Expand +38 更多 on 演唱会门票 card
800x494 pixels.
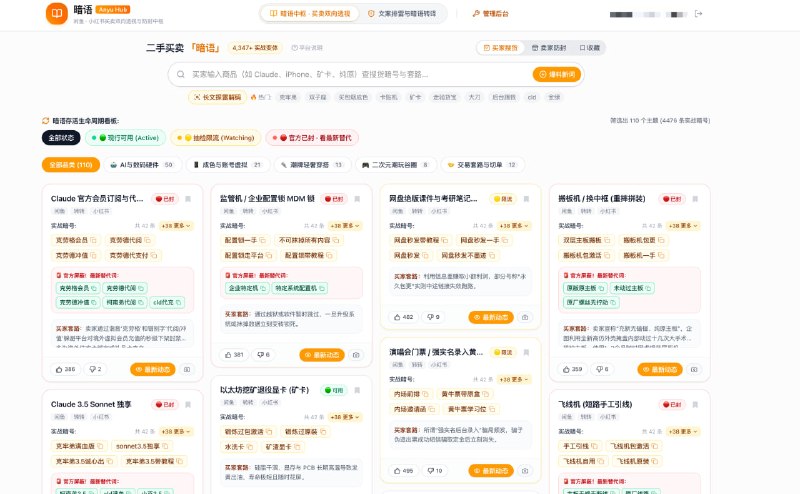tap(514, 379)
